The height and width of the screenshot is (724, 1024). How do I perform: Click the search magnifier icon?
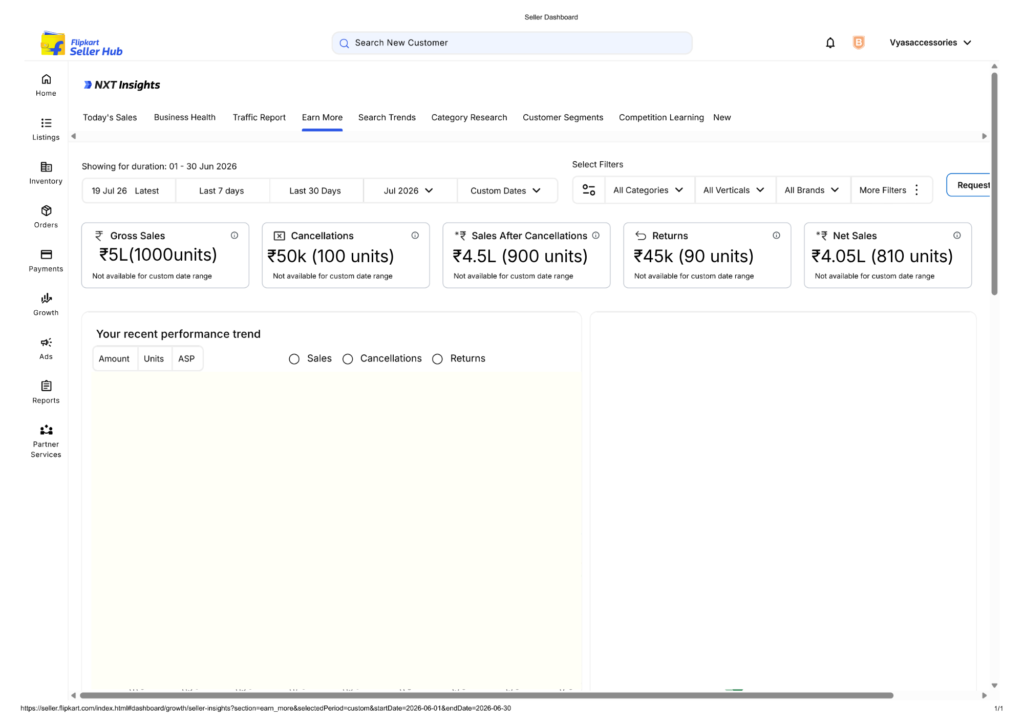[x=344, y=43]
